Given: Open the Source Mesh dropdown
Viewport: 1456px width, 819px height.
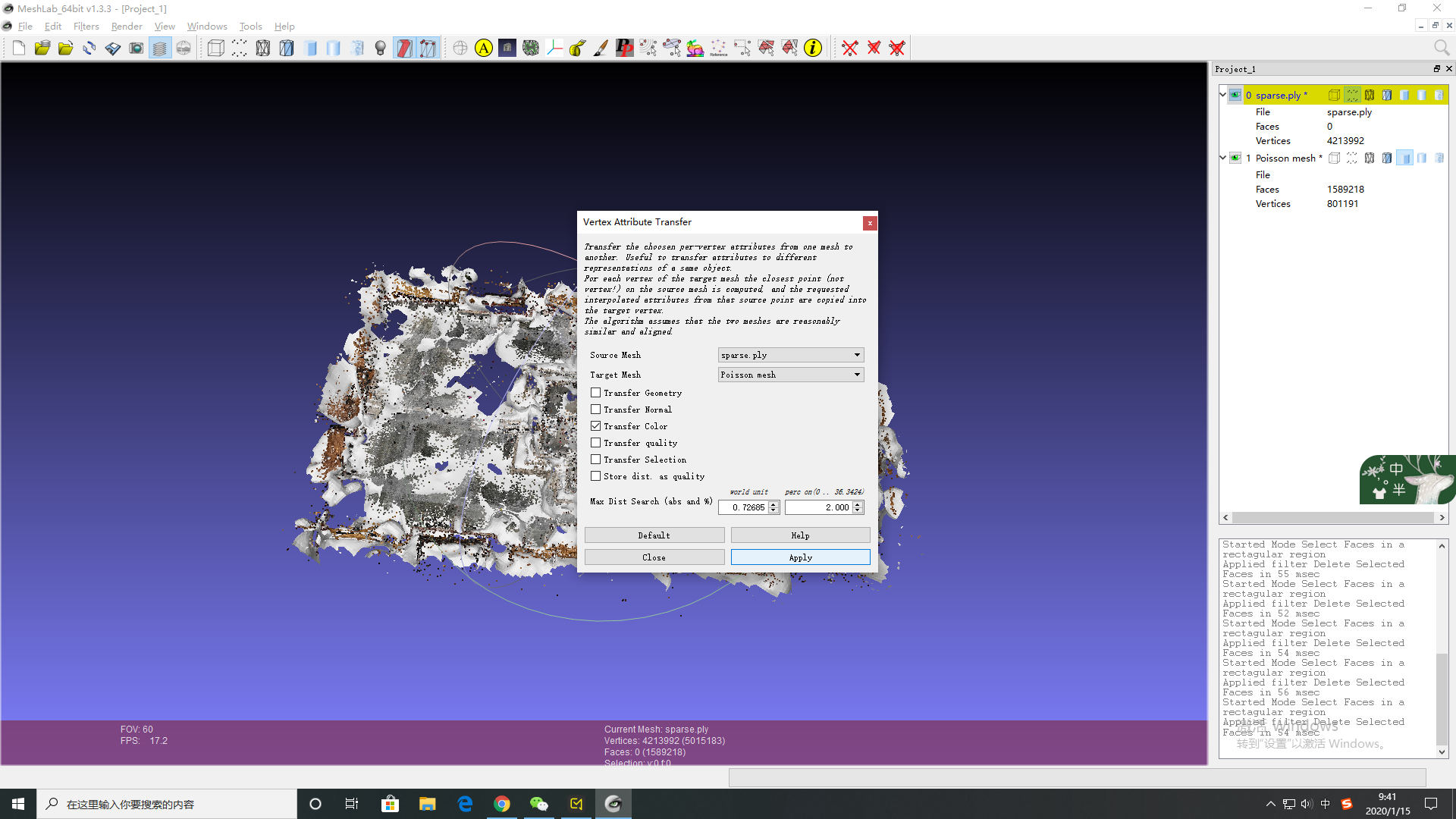Looking at the screenshot, I should click(790, 355).
